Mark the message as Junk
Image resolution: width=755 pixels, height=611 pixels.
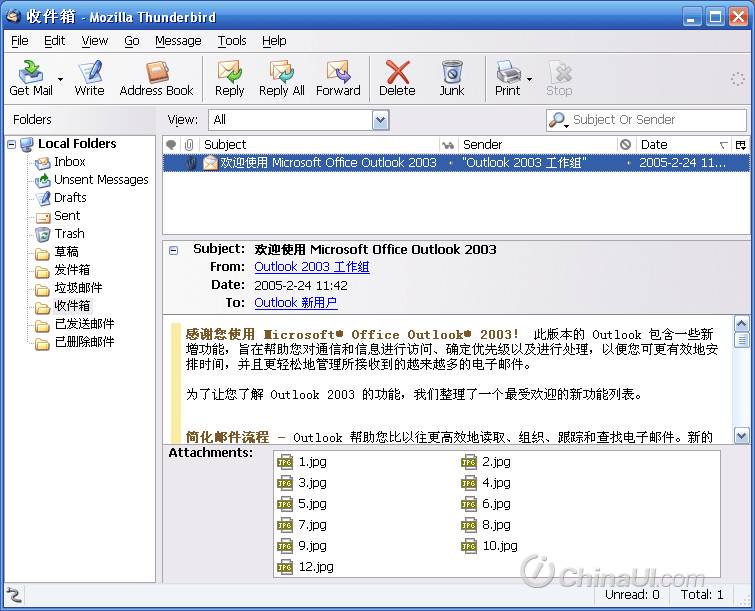pos(452,77)
